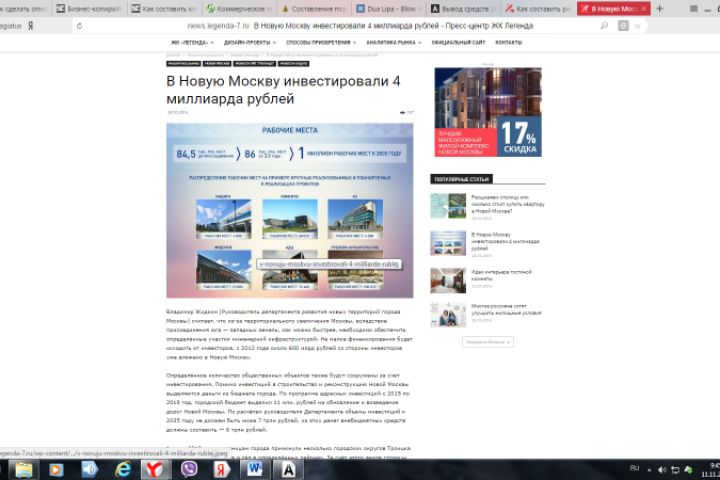Viewport: 720px width, 480px height.
Task: Click the blue speaker app taskbar icon
Action: (x=89, y=469)
